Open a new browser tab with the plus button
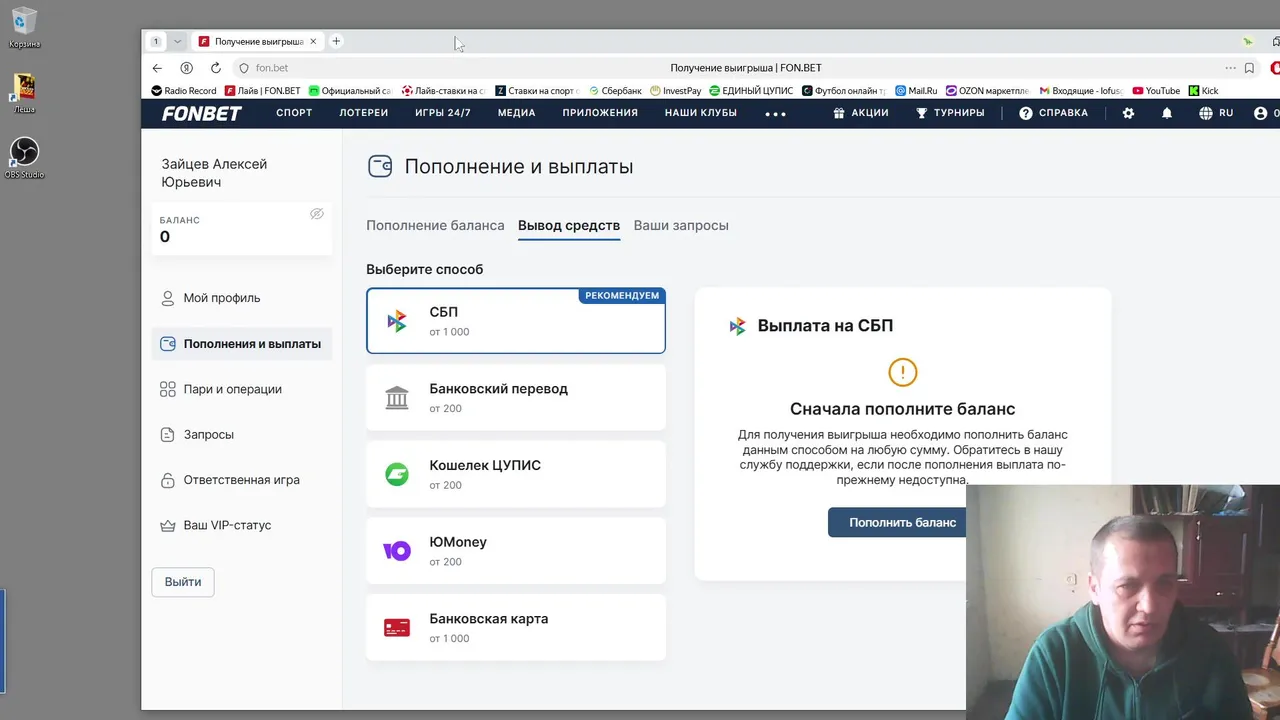This screenshot has width=1280, height=720. [x=336, y=41]
